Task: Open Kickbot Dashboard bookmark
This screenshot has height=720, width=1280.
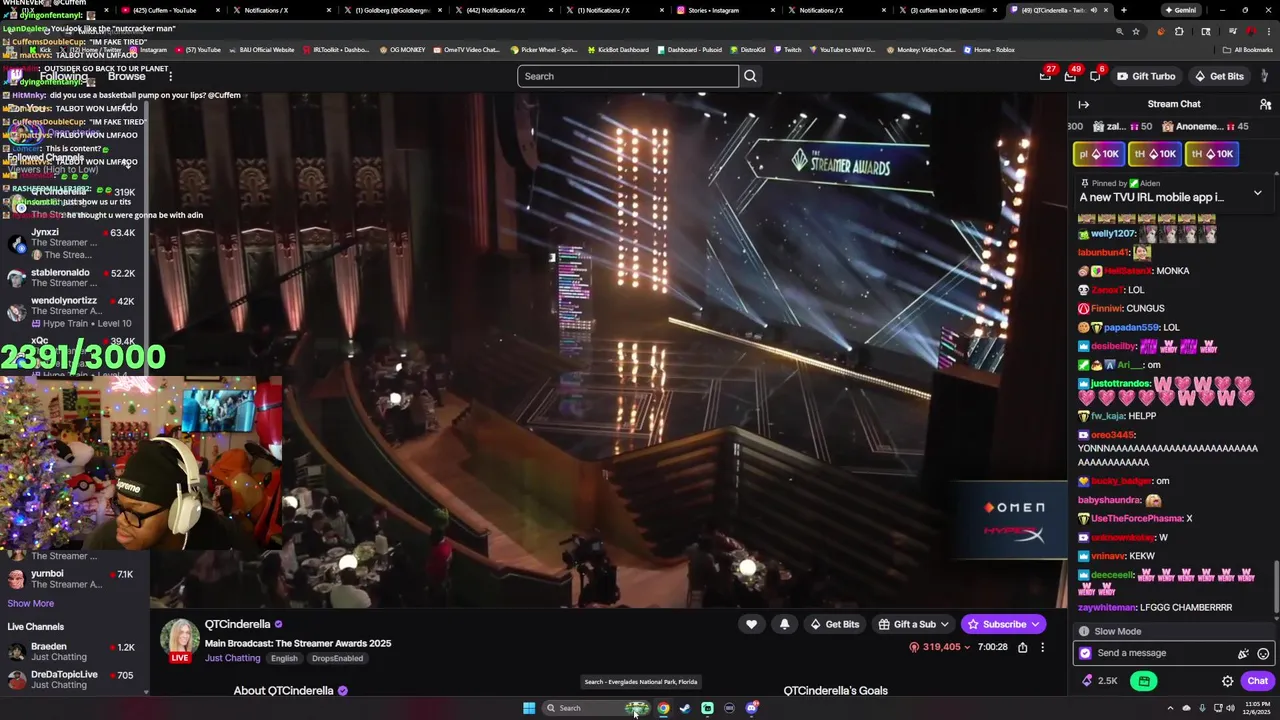Action: 617,49
